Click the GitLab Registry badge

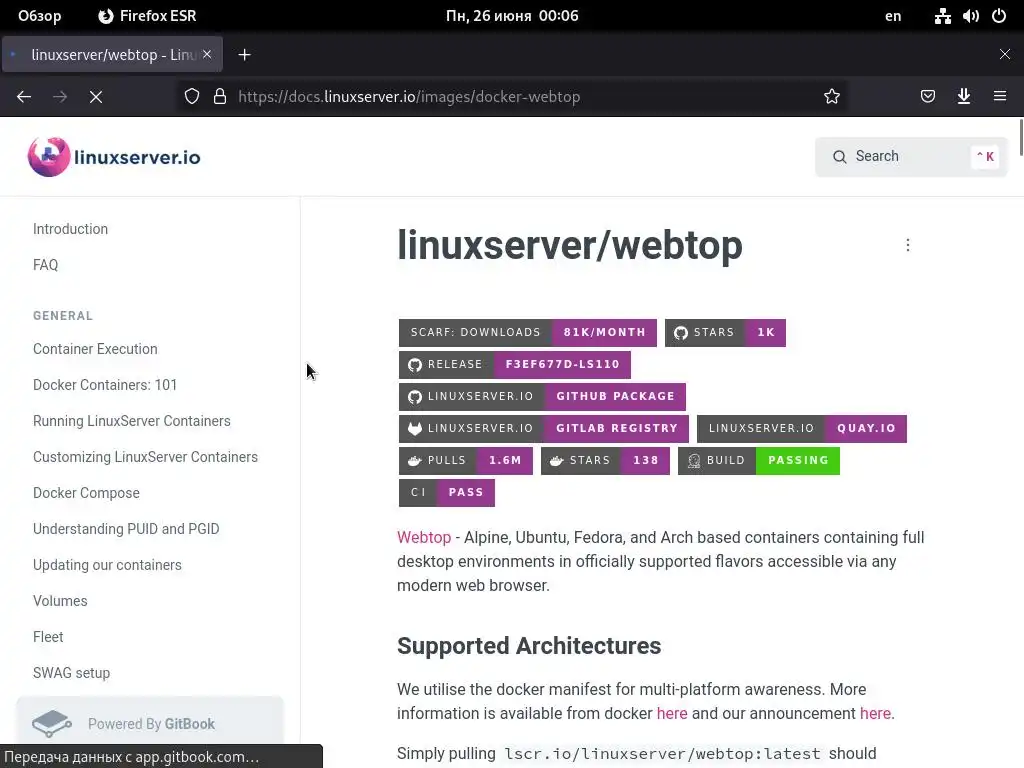(543, 428)
